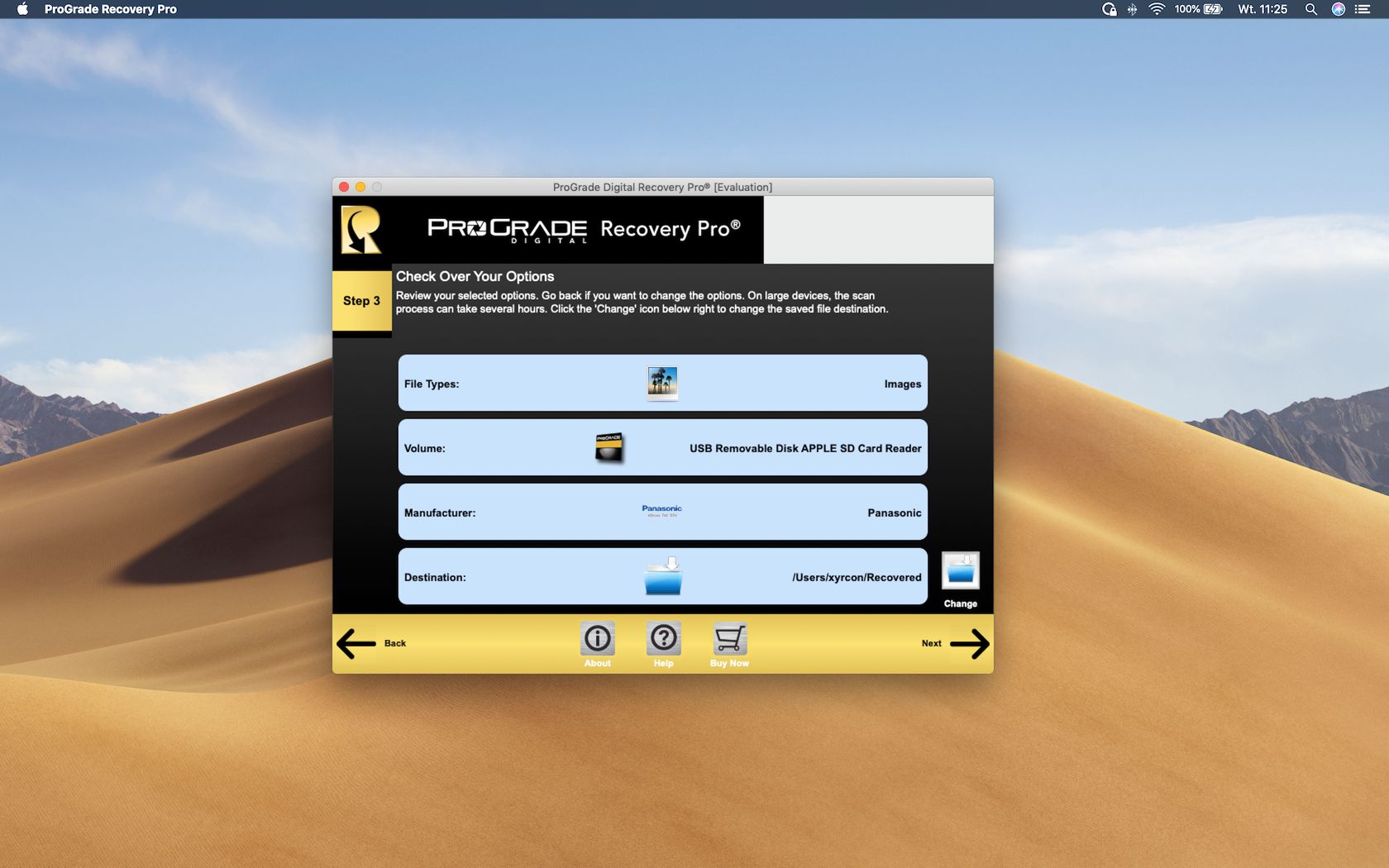The height and width of the screenshot is (868, 1389).
Task: Click the Panasonic manufacturer logo
Action: tap(662, 511)
